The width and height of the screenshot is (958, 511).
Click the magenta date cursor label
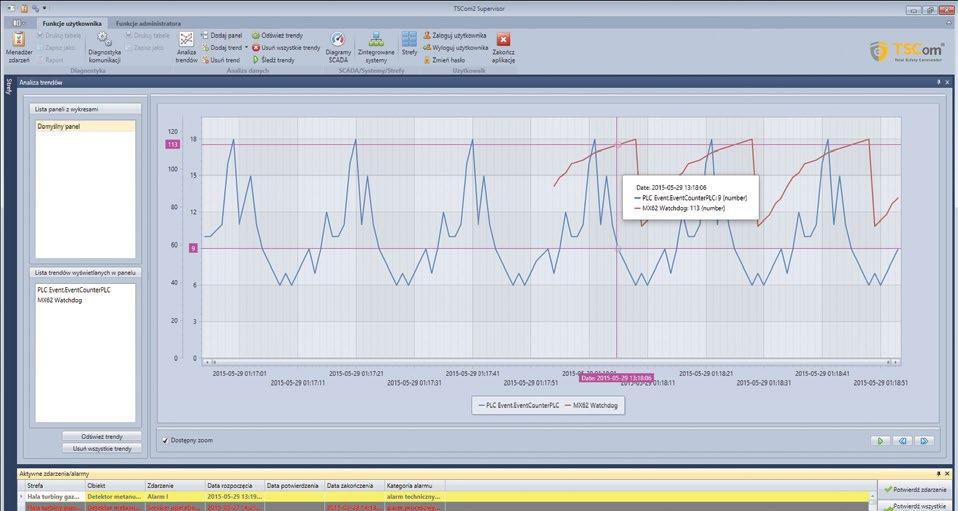(616, 378)
